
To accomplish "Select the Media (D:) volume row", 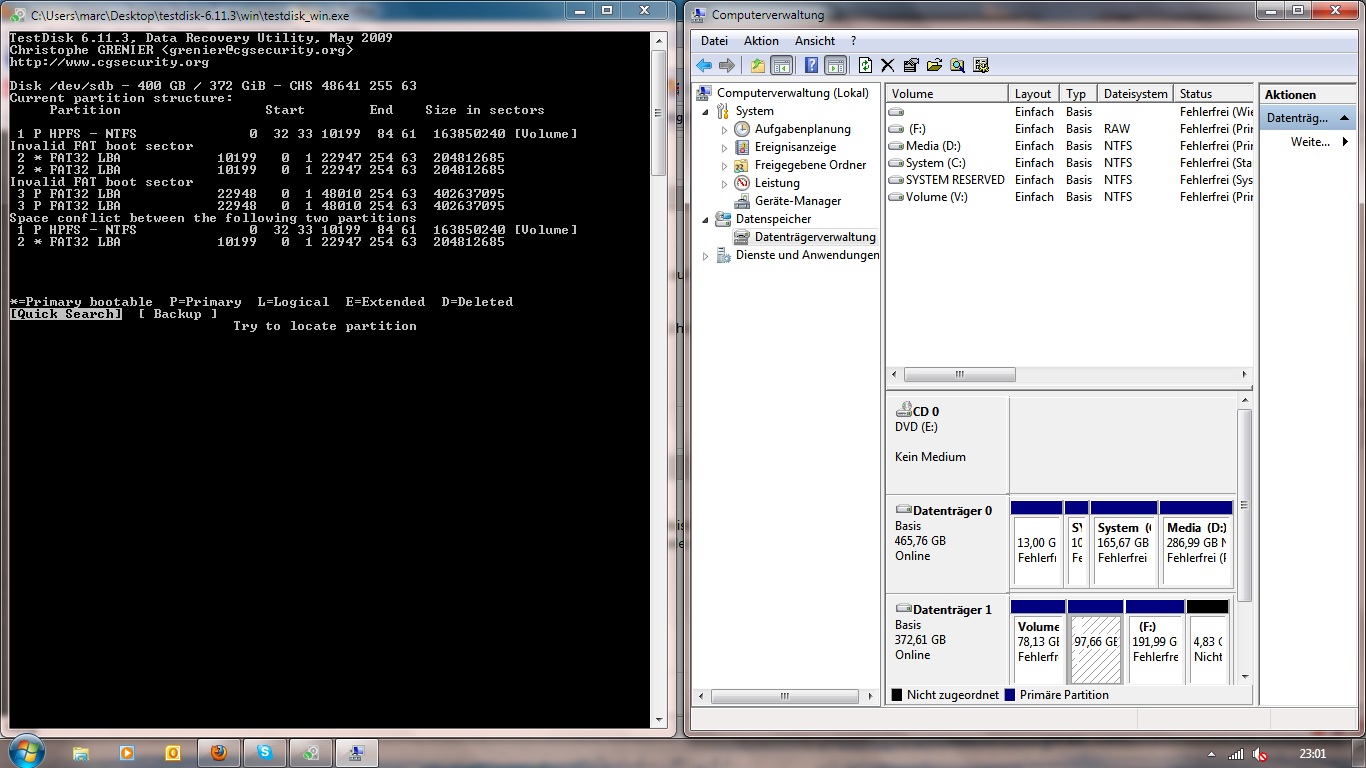I will pos(1069,146).
